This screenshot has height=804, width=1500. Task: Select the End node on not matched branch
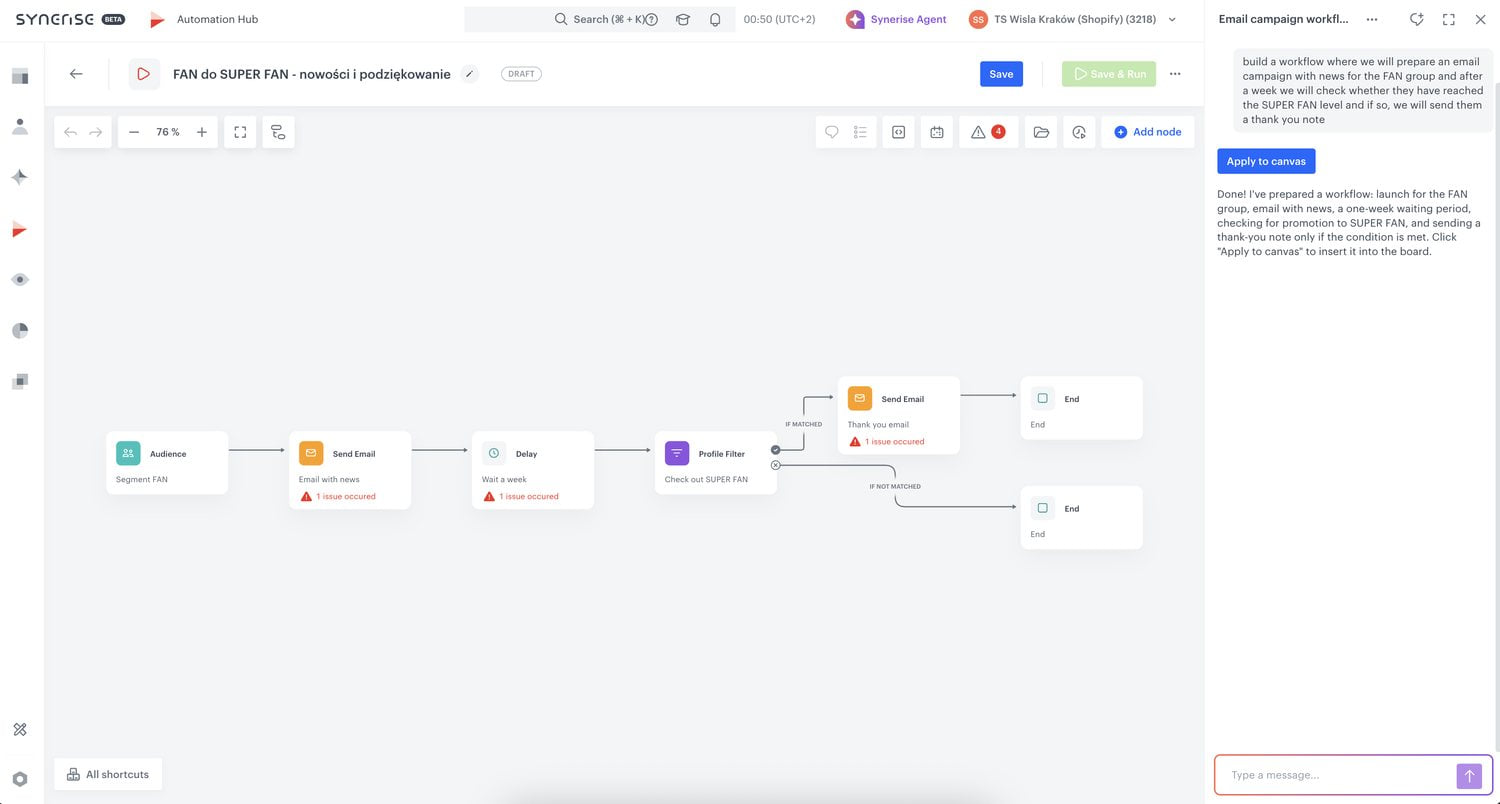point(1081,518)
